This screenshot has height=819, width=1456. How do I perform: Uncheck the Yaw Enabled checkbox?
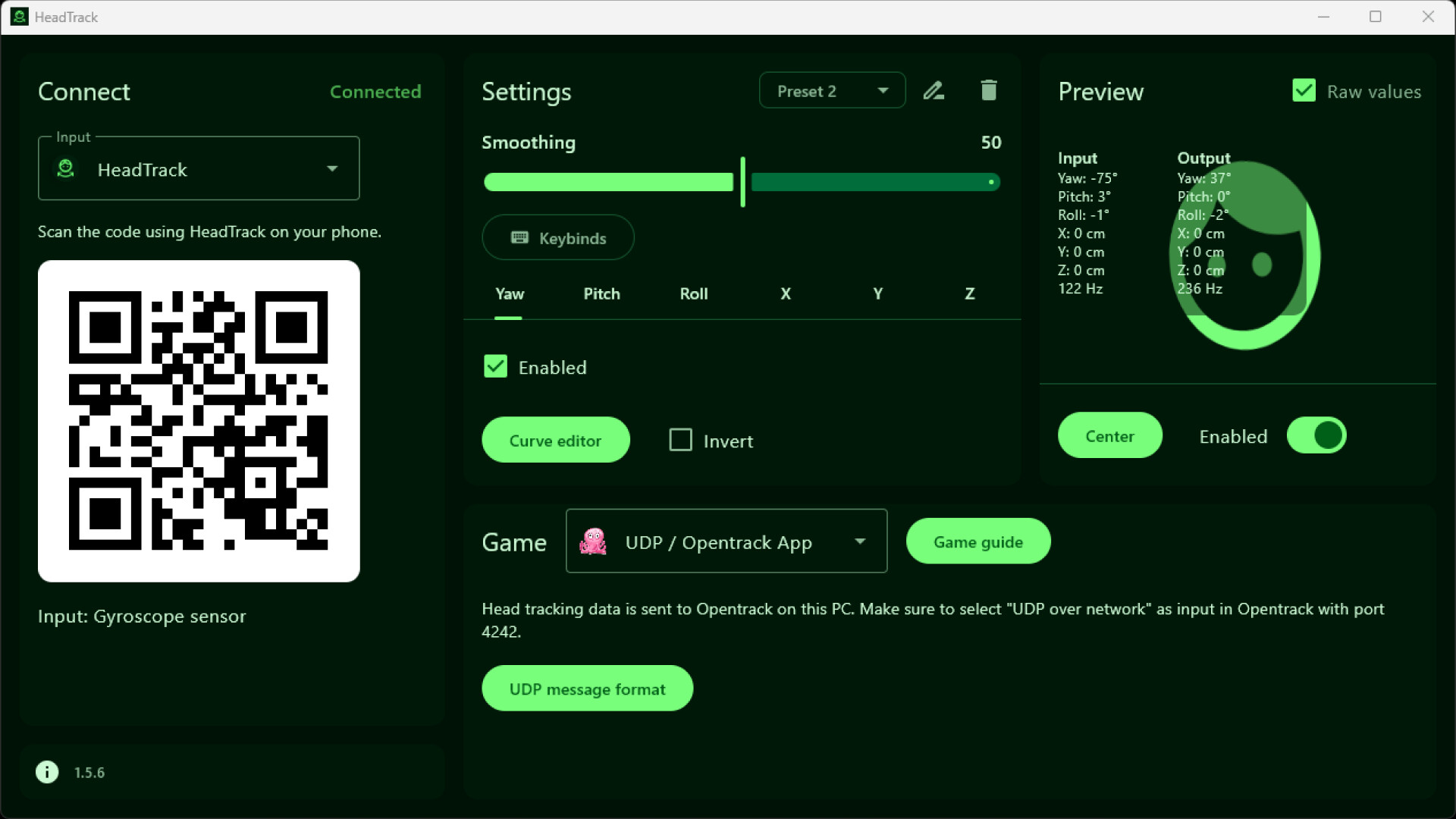495,367
